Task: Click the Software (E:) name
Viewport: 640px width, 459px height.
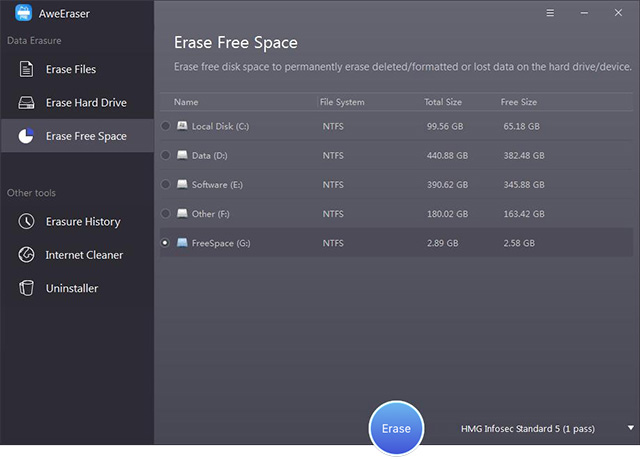Action: [x=217, y=185]
